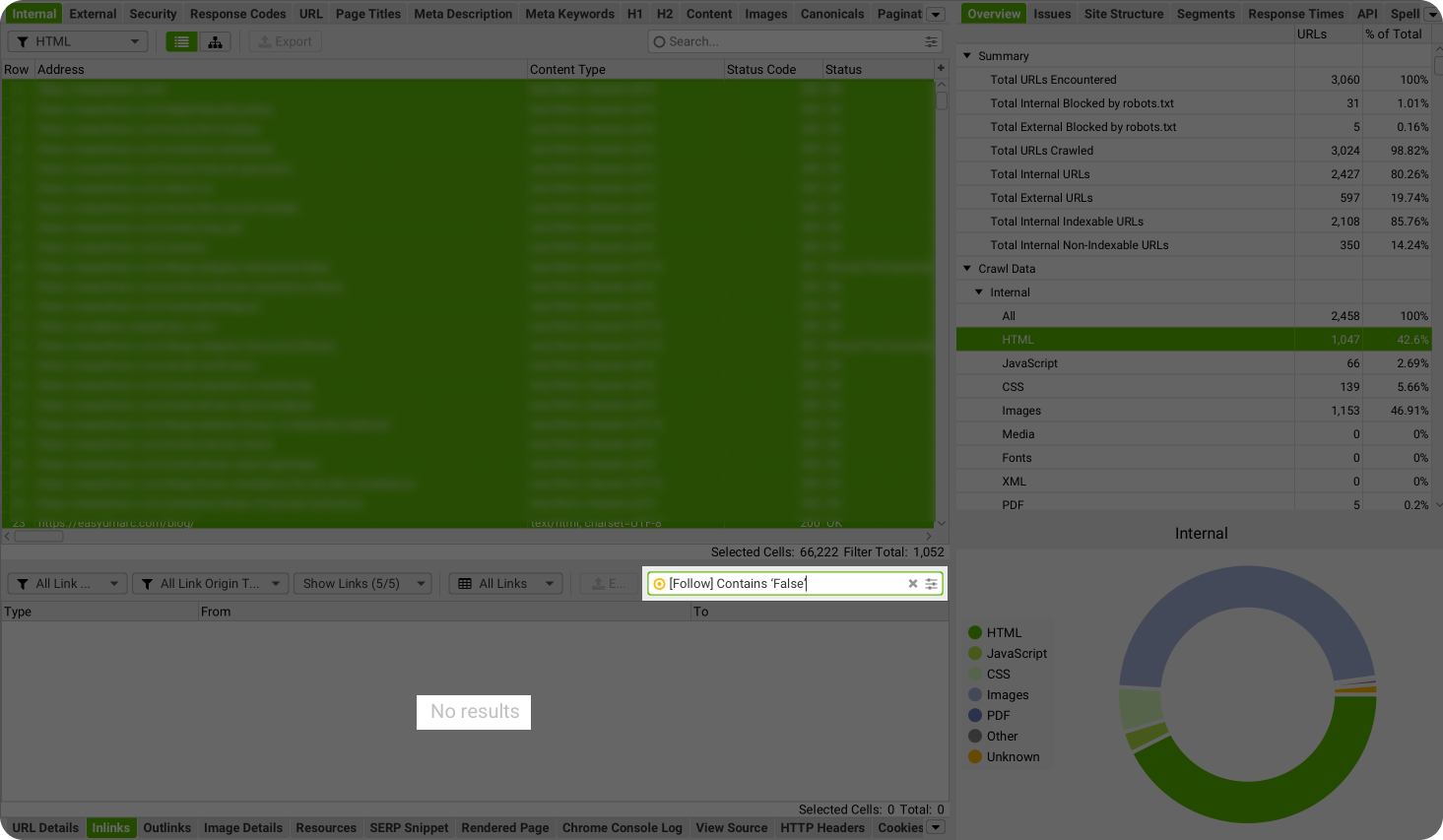
Task: Select the JavaScript row in Overview
Action: pyautogui.click(x=1029, y=363)
